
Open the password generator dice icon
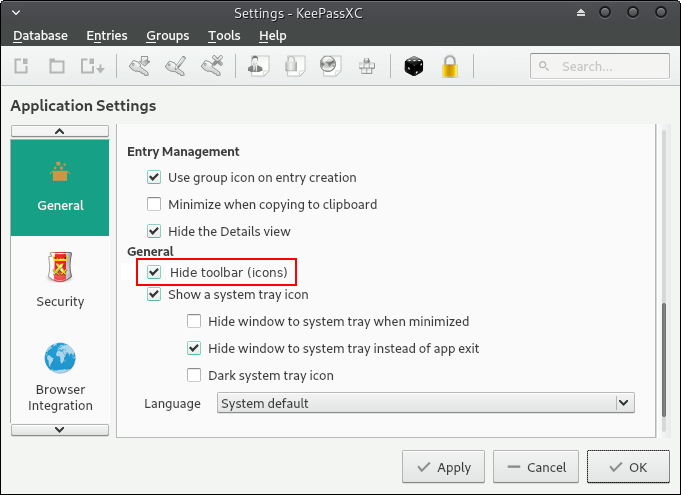[x=413, y=66]
